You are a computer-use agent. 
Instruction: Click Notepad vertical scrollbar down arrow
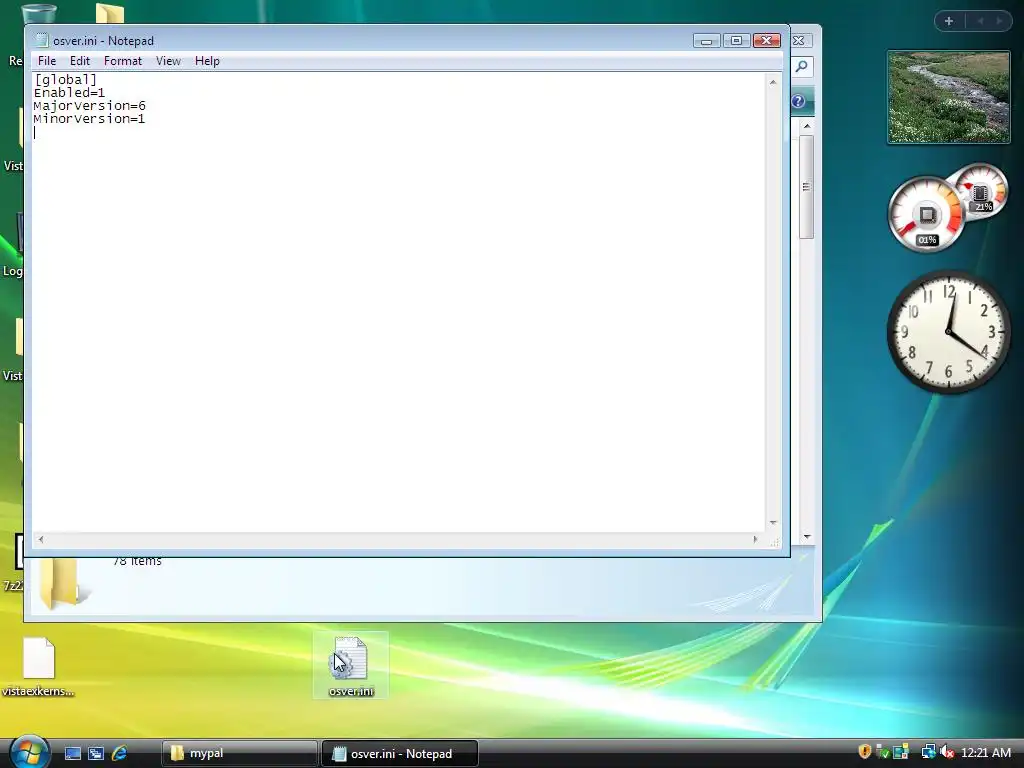click(773, 523)
